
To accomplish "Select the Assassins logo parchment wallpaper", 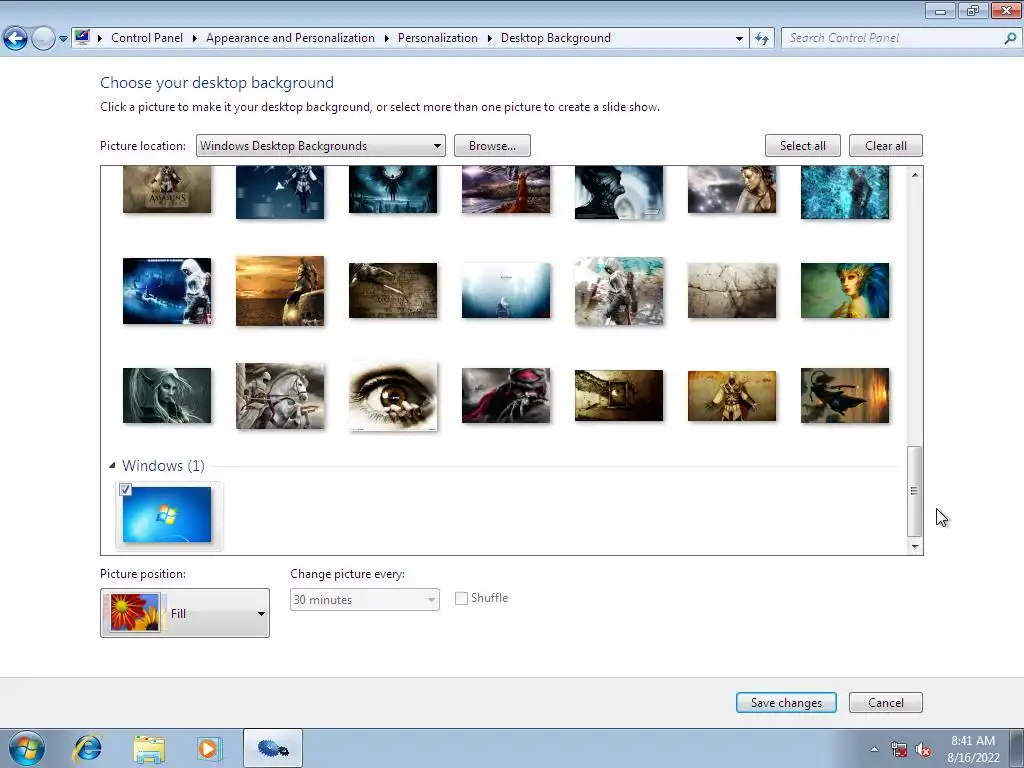I will click(167, 189).
